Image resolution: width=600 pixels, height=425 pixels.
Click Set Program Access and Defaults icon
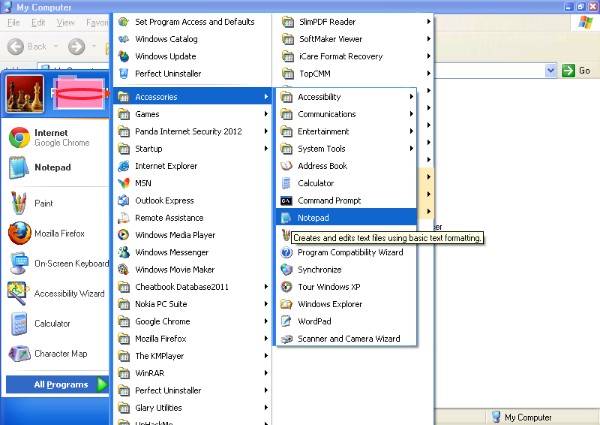pyautogui.click(x=124, y=22)
